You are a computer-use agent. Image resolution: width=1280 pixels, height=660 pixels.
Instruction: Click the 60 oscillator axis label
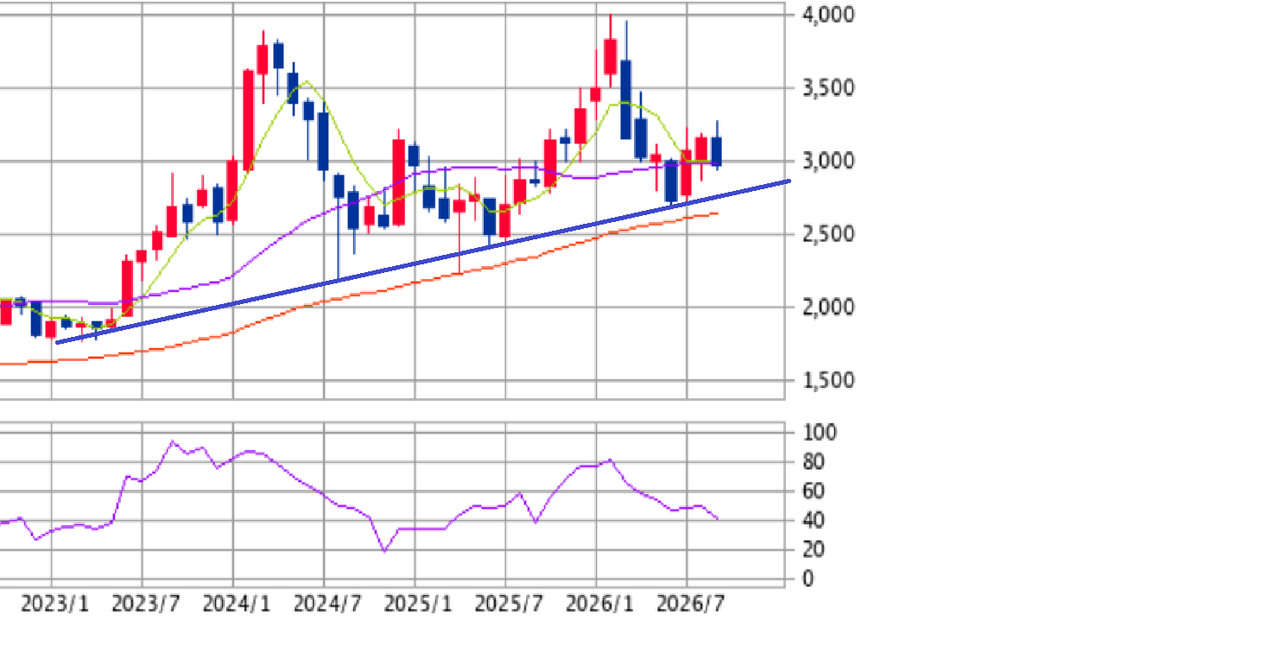(x=813, y=491)
